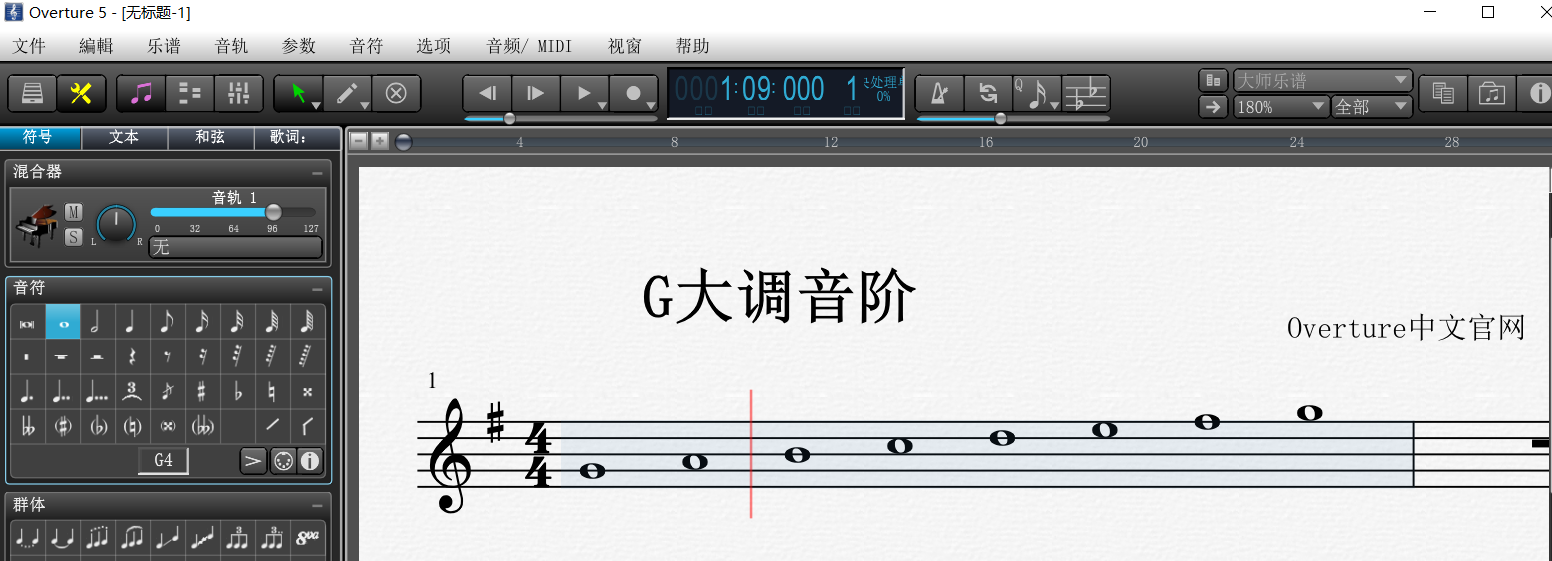Image resolution: width=1552 pixels, height=561 pixels.
Task: Select the half note in note palette
Action: (x=97, y=322)
